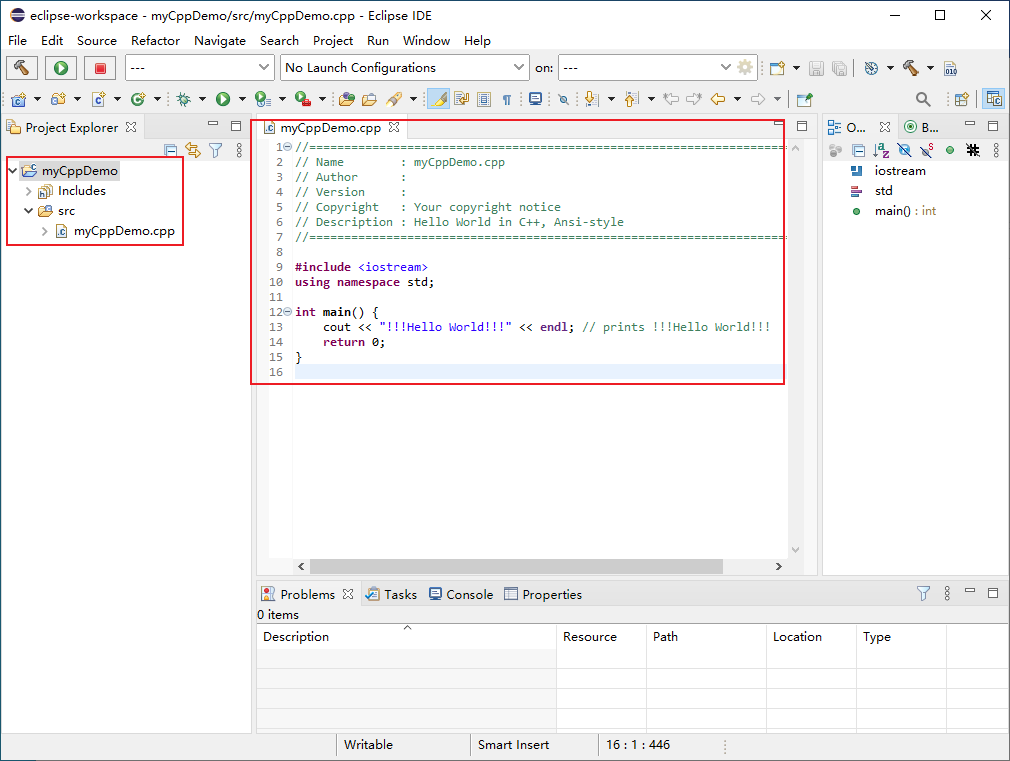Viewport: 1010px width, 761px height.
Task: Click the magnifier Quick Access search icon
Action: 923,99
